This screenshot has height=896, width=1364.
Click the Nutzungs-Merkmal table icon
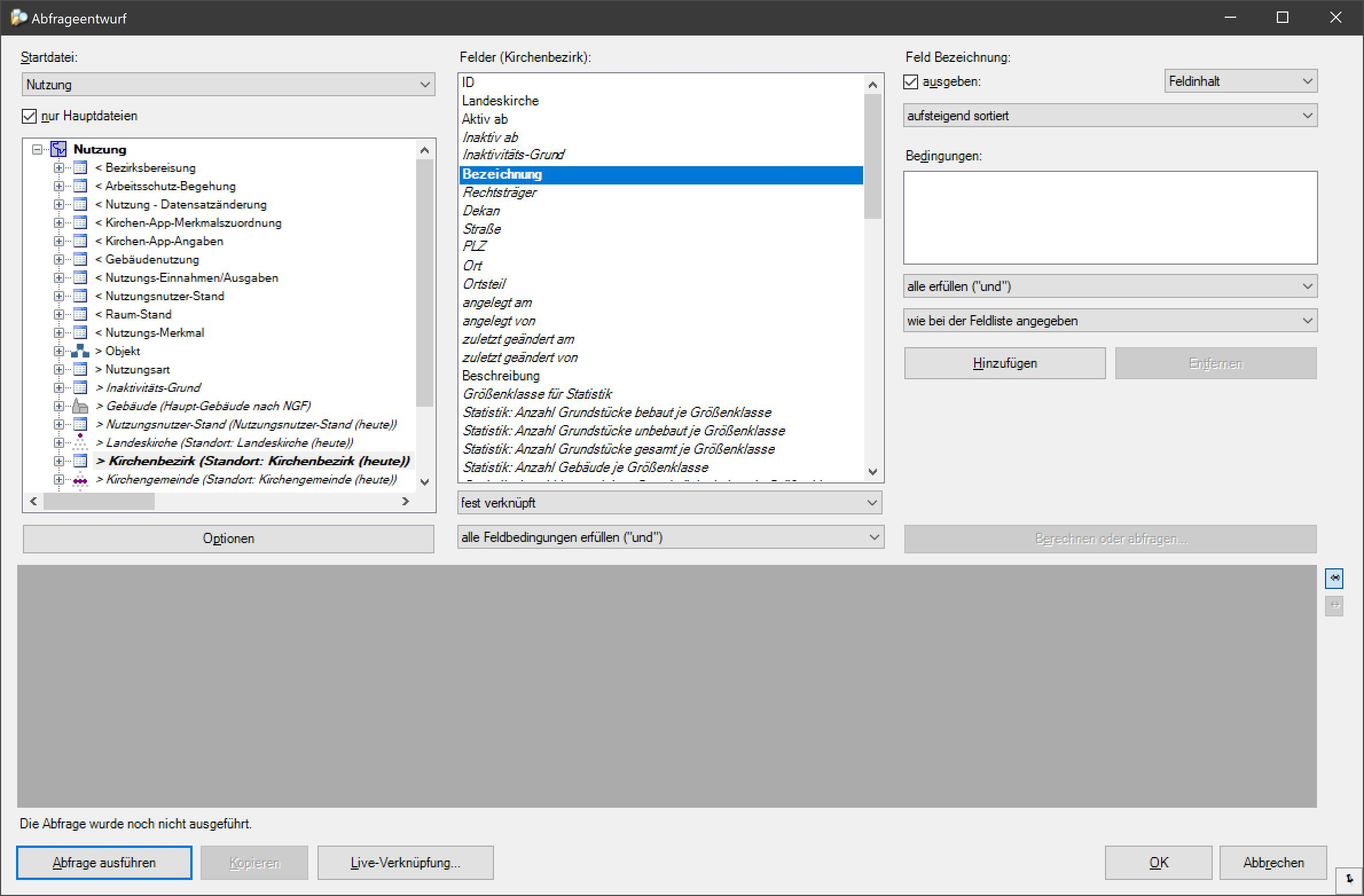(80, 333)
